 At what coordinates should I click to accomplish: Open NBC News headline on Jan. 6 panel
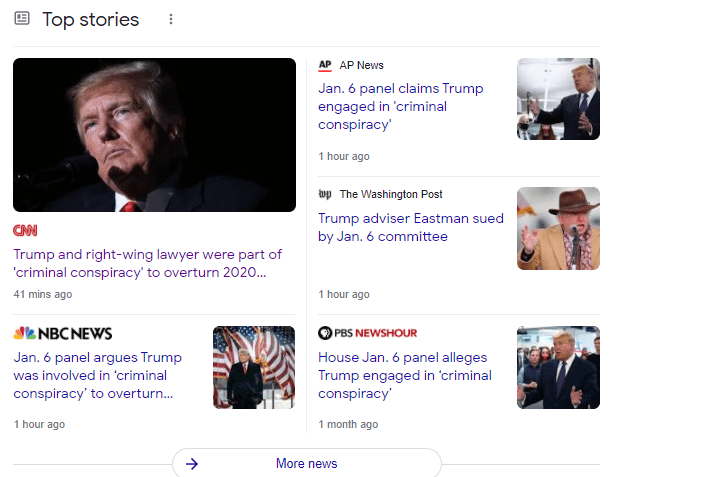(x=98, y=375)
